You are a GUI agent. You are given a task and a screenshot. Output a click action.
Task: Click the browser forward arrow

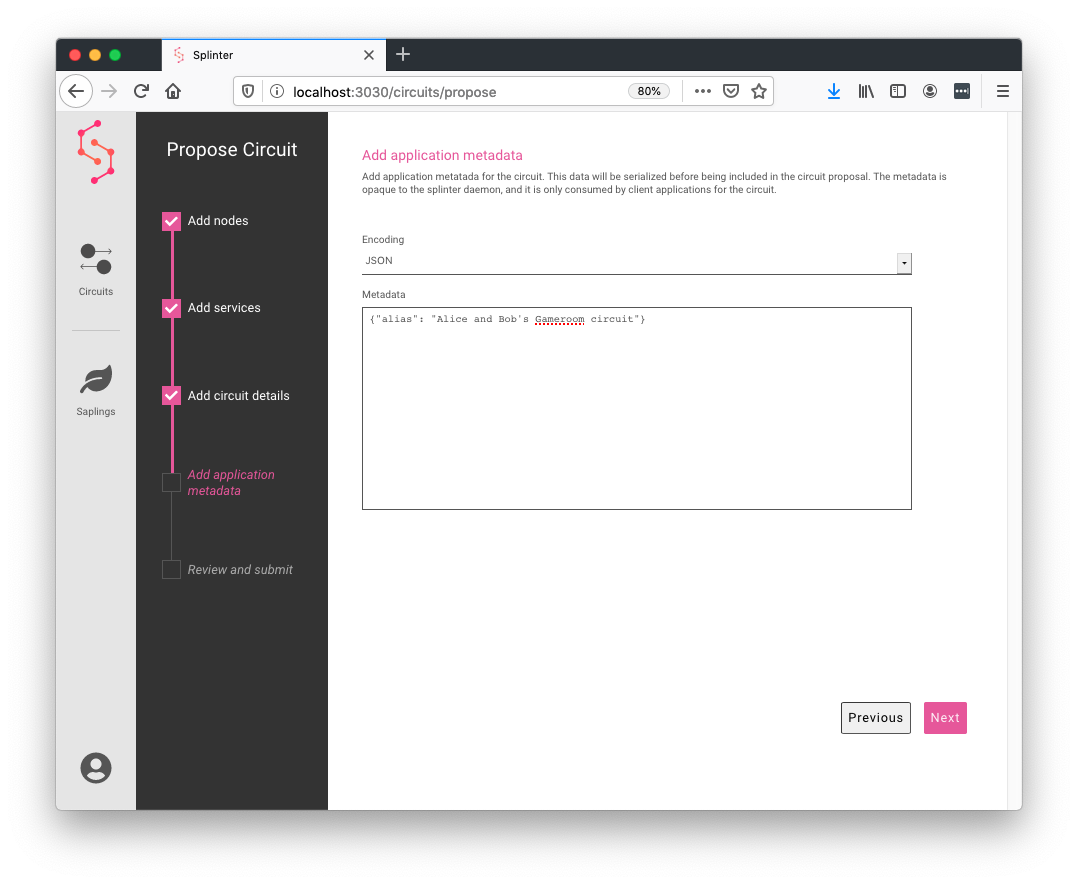[109, 91]
